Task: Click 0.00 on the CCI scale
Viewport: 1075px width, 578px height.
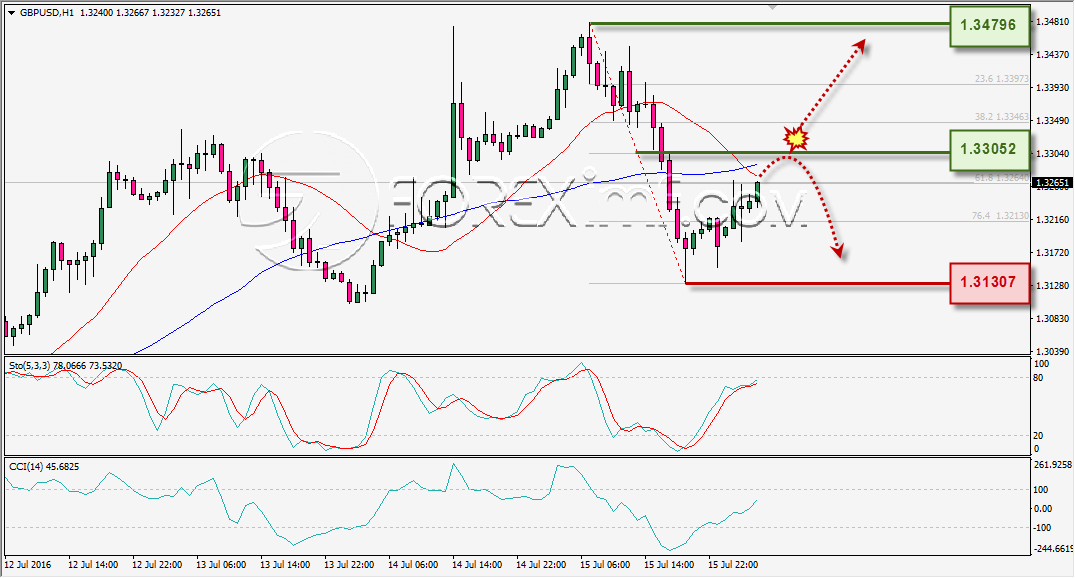Action: pyautogui.click(x=1042, y=509)
